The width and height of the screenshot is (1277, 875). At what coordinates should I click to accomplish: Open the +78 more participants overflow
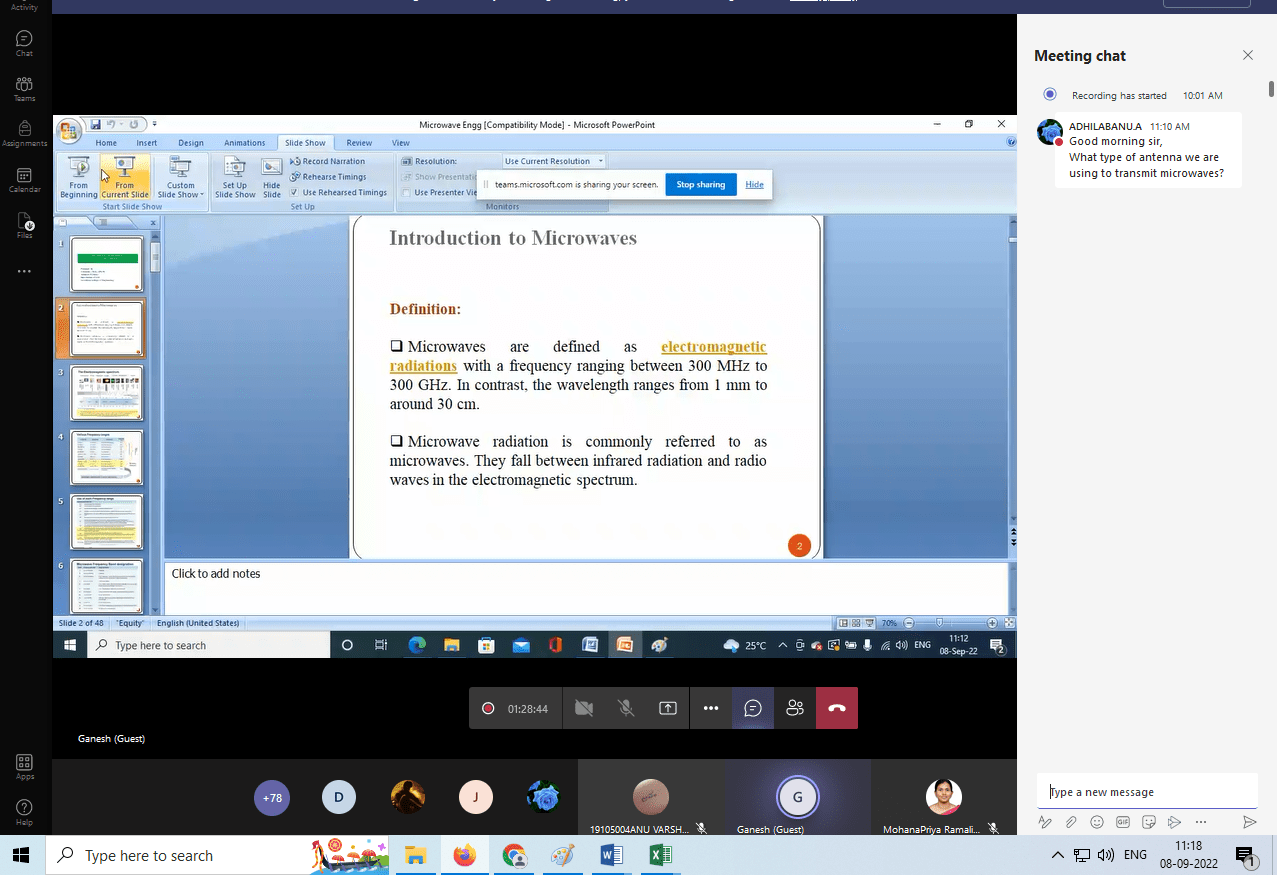[x=272, y=798]
